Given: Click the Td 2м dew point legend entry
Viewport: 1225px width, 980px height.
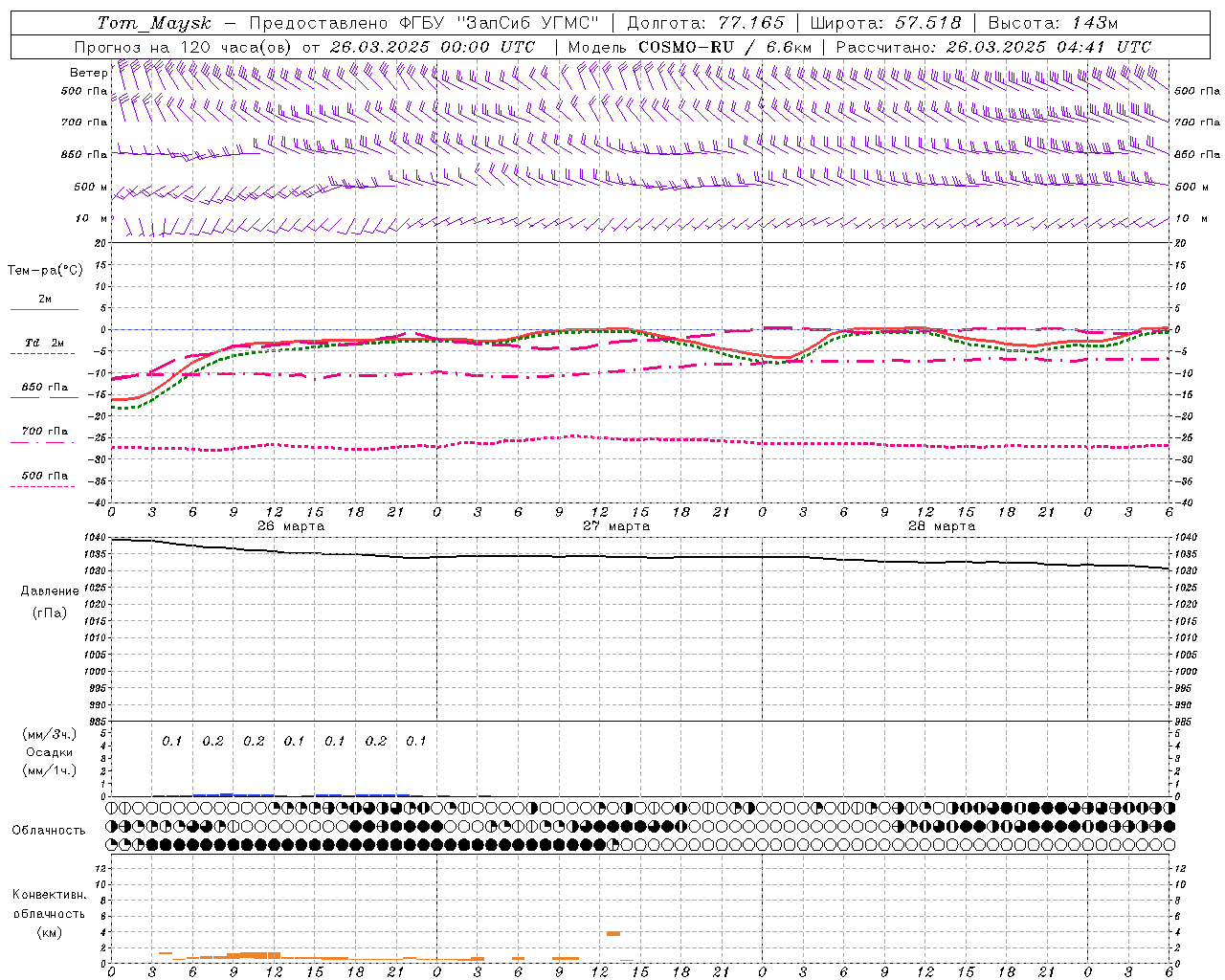Looking at the screenshot, I should tap(45, 343).
